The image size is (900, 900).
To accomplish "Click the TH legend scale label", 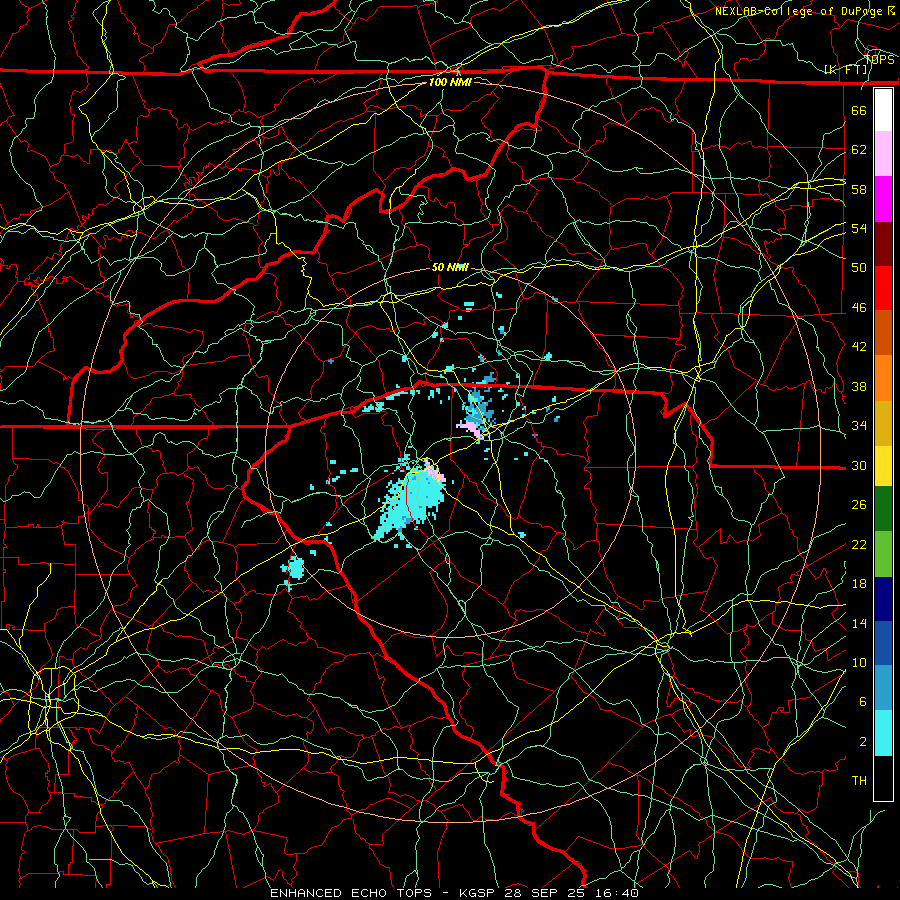I will click(x=859, y=781).
